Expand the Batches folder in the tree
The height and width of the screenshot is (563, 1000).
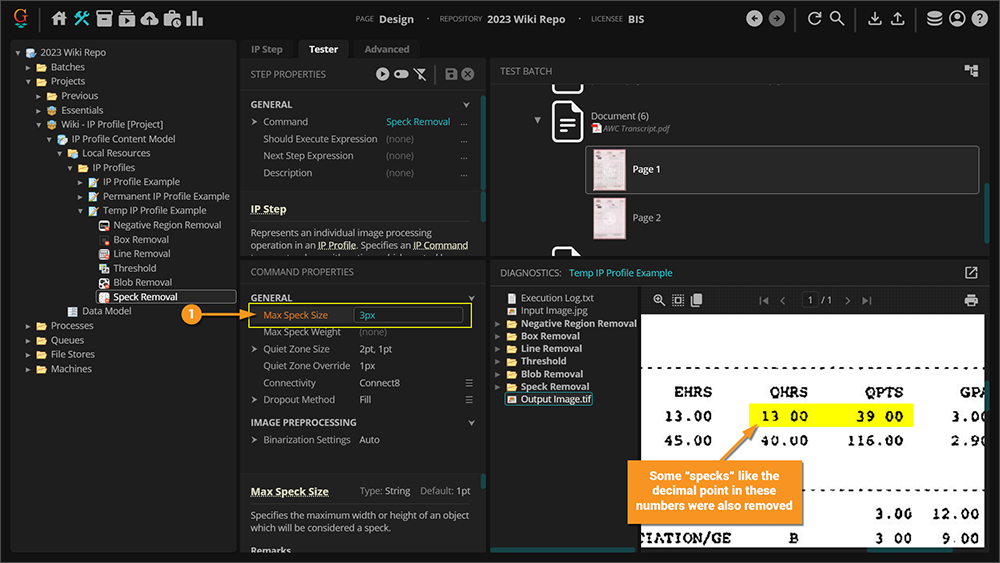point(29,67)
